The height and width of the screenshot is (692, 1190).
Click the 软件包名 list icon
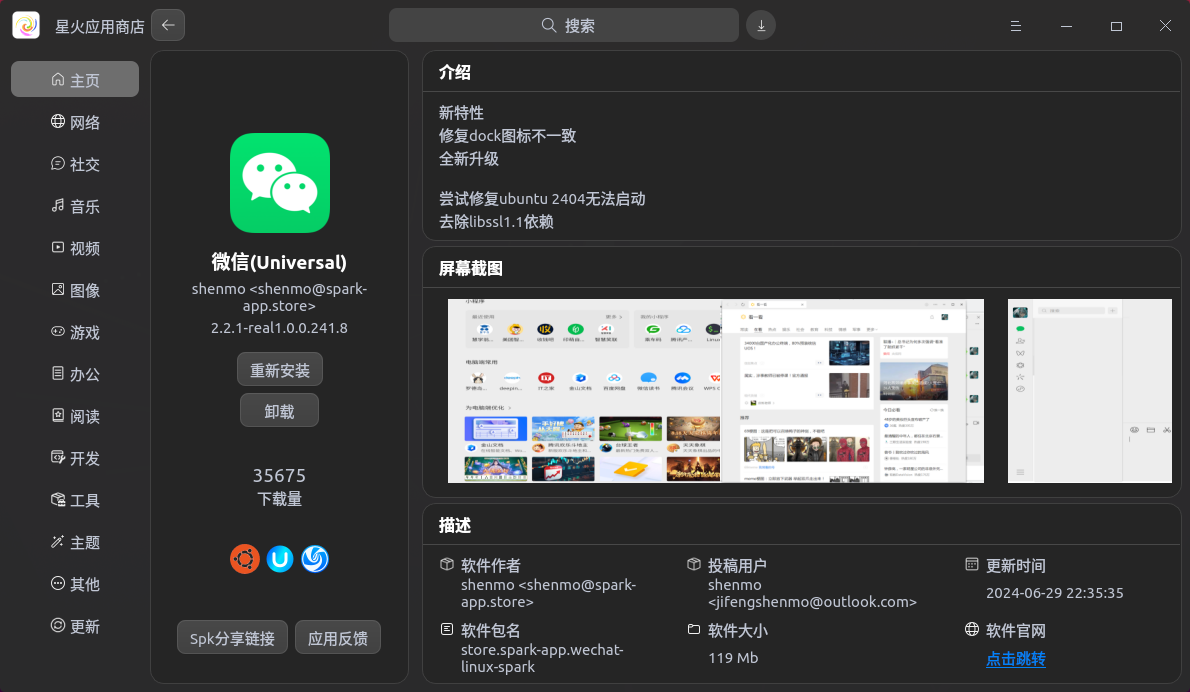pos(447,630)
